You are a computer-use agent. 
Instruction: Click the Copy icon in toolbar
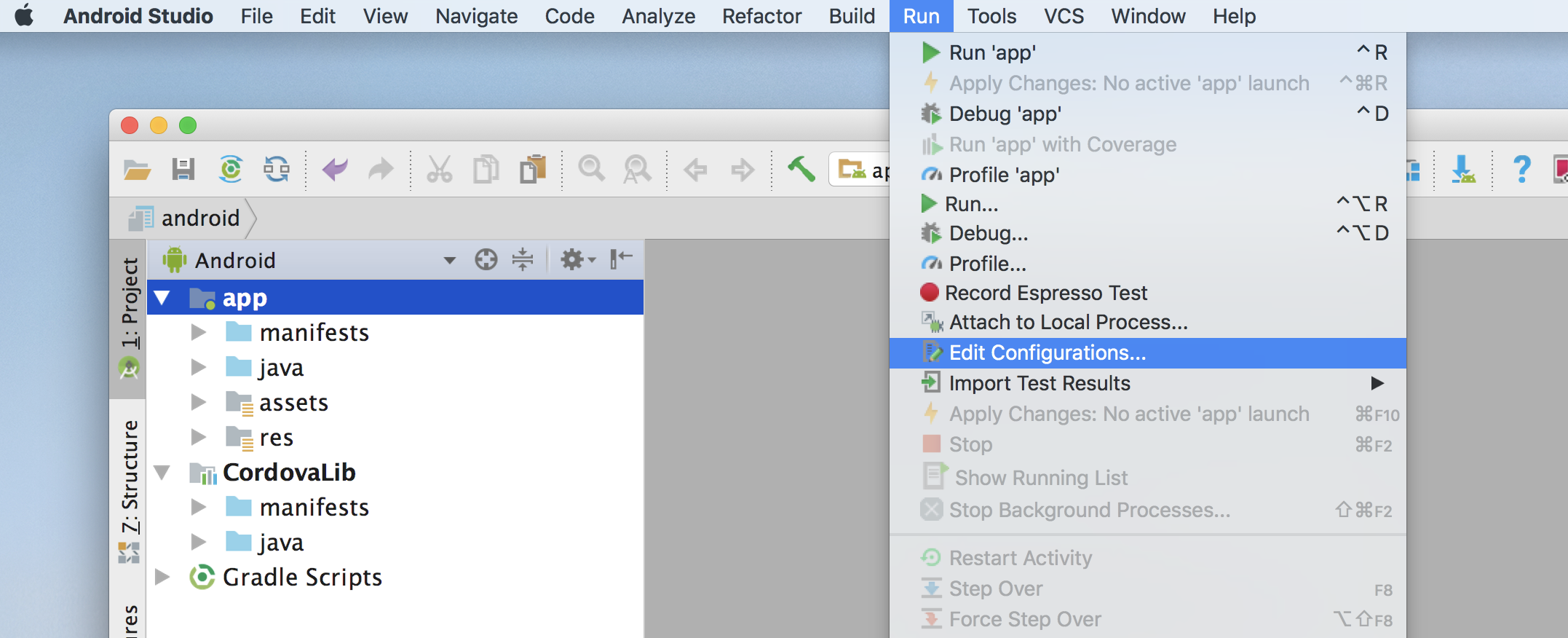pyautogui.click(x=486, y=170)
